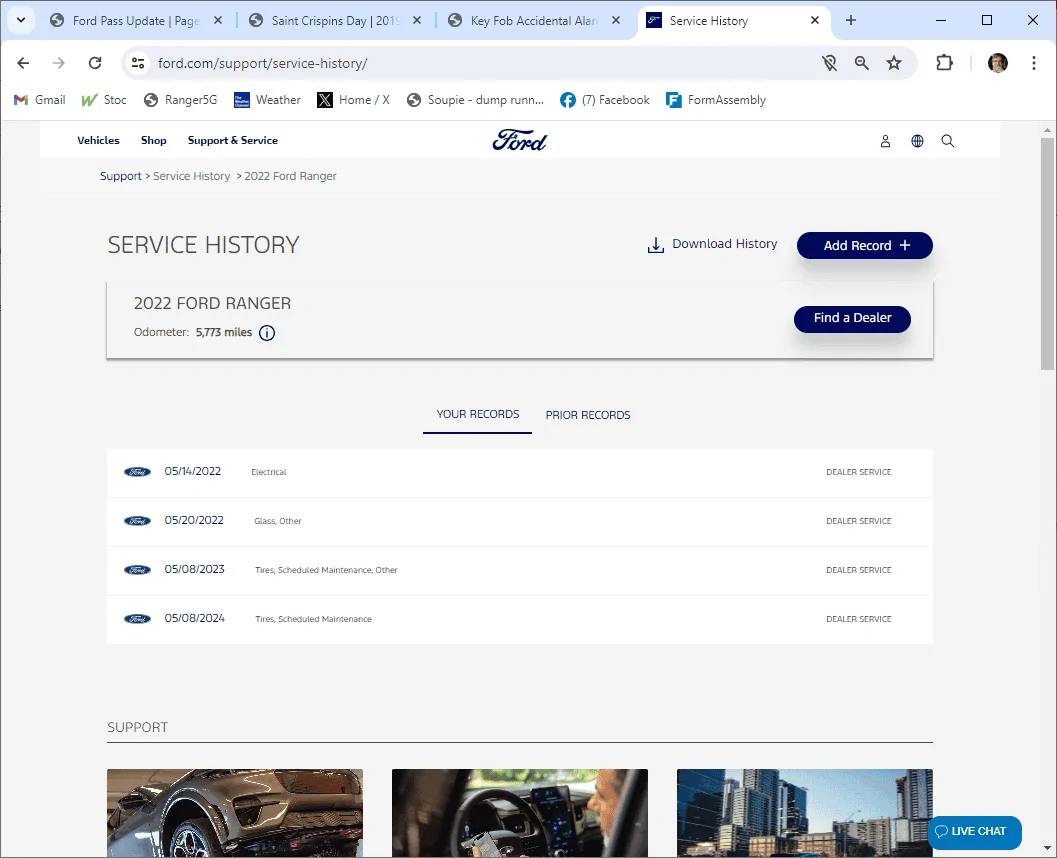Close the Service History browser tab
Image resolution: width=1057 pixels, height=858 pixels.
point(815,21)
